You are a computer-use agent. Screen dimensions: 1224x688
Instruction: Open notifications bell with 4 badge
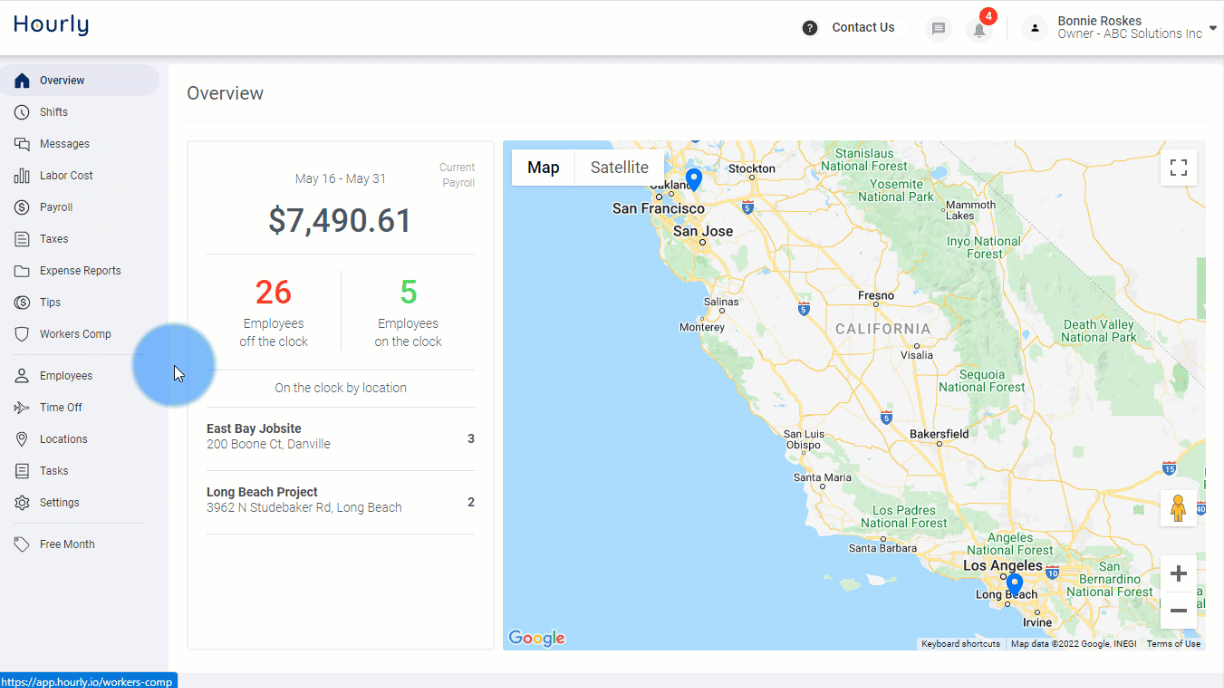click(980, 29)
